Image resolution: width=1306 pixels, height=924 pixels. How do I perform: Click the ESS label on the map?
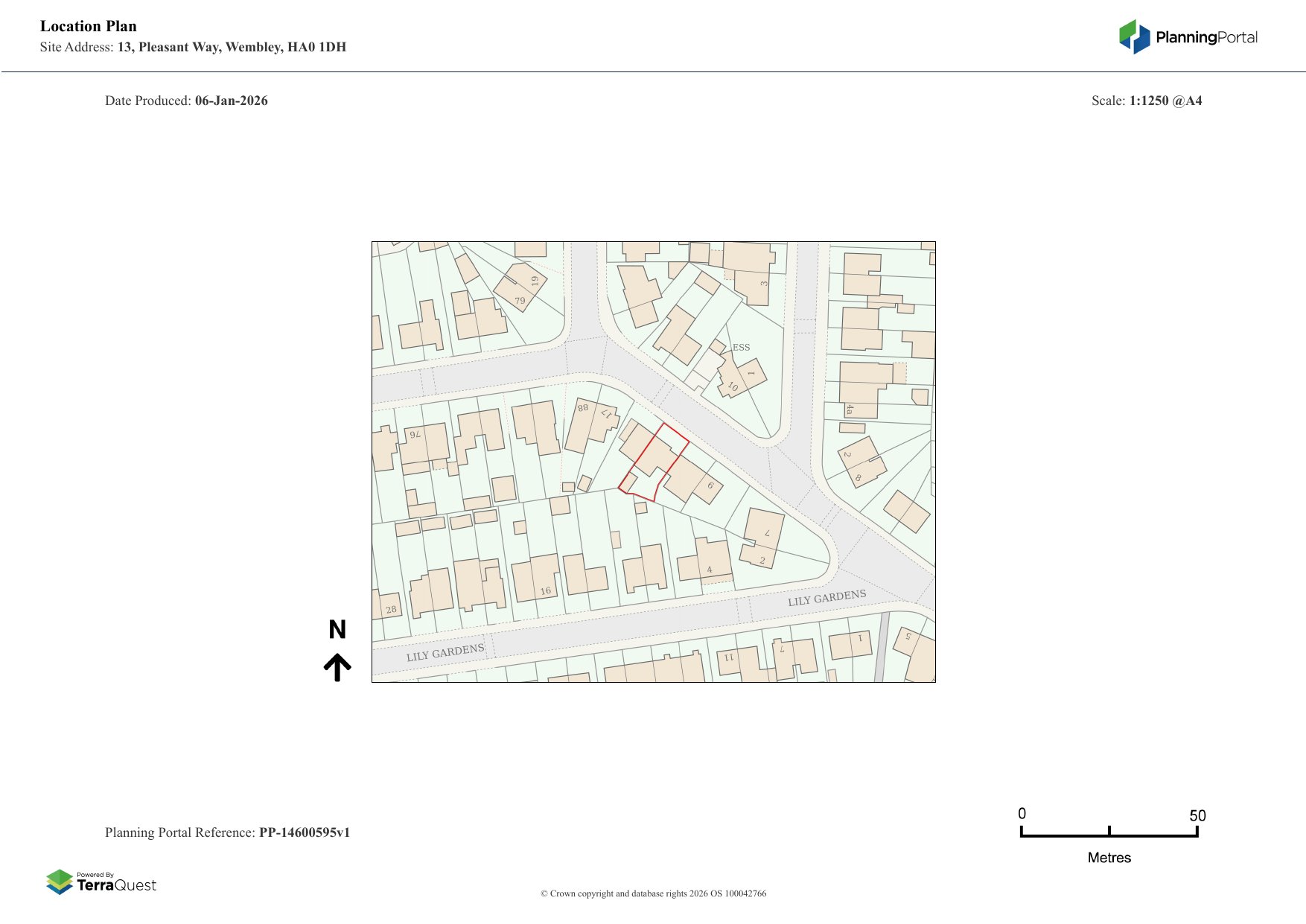pyautogui.click(x=741, y=348)
